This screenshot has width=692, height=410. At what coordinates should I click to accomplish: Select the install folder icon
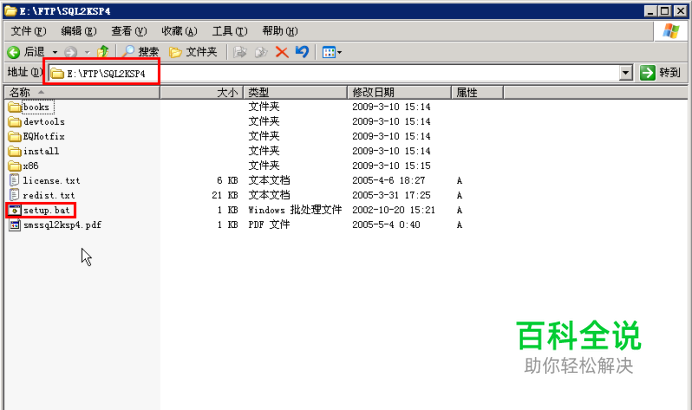pyautogui.click(x=15, y=151)
